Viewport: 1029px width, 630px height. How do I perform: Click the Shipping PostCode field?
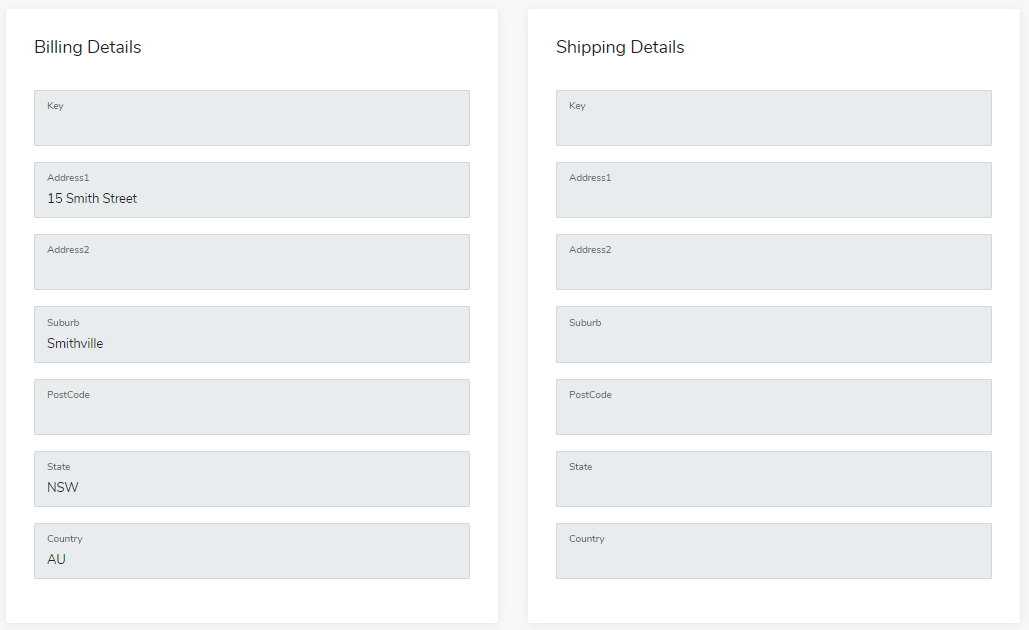[x=774, y=407]
